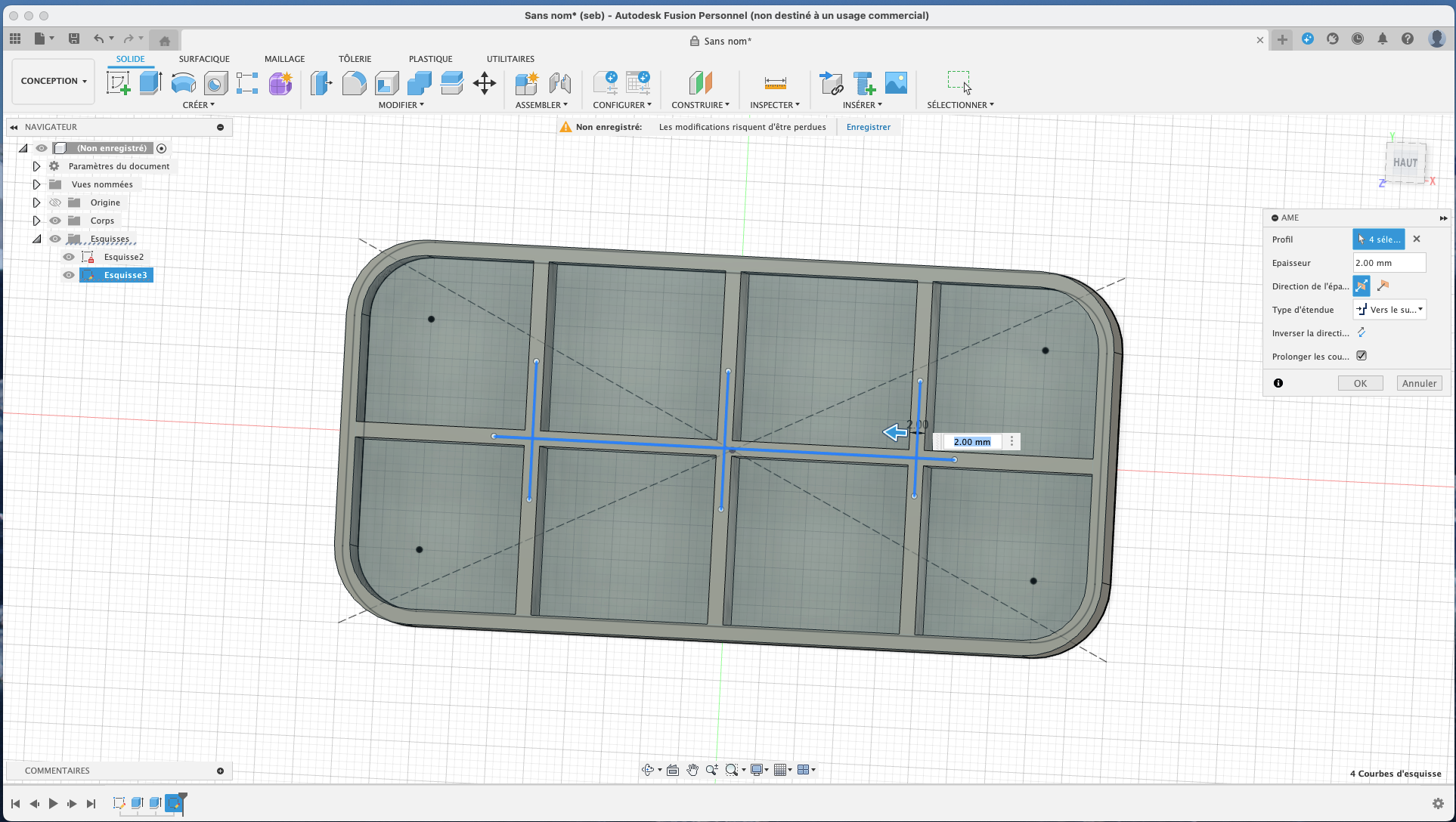Select the Look At tool

pyautogui.click(x=673, y=770)
